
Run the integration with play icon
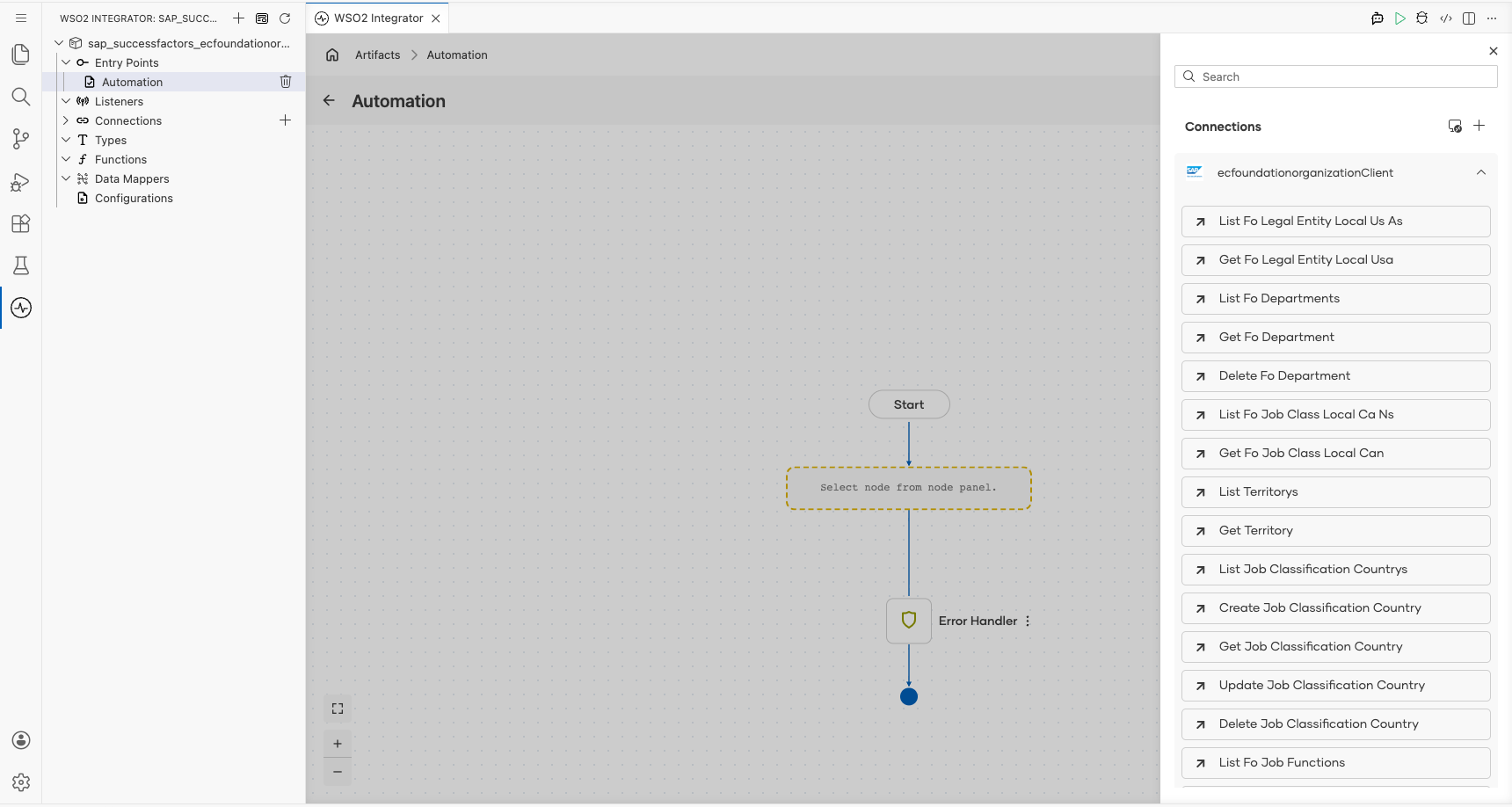click(1400, 18)
